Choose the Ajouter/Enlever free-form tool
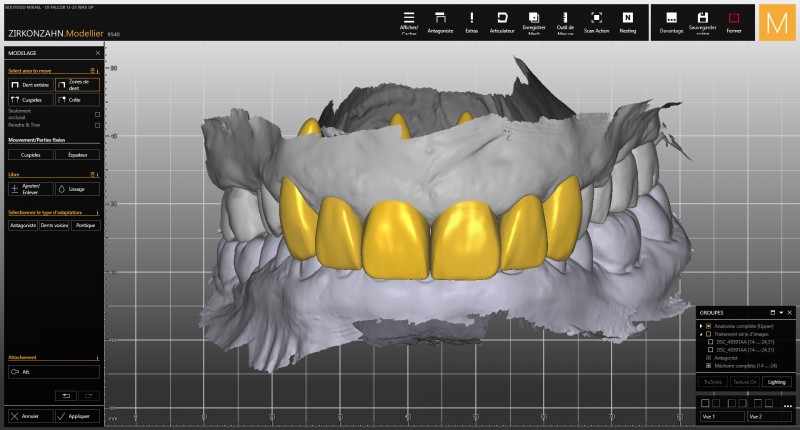 point(31,189)
